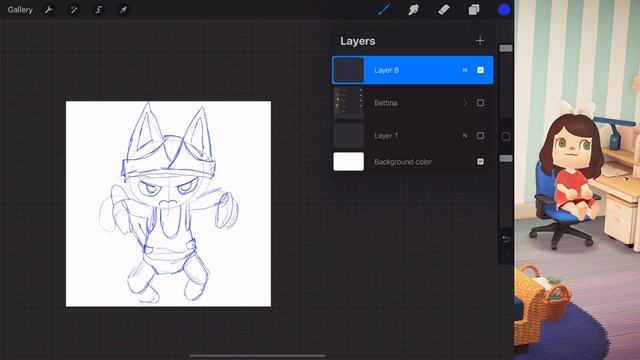Add a new layer with plus
Image resolution: width=640 pixels, height=360 pixels.
point(480,40)
